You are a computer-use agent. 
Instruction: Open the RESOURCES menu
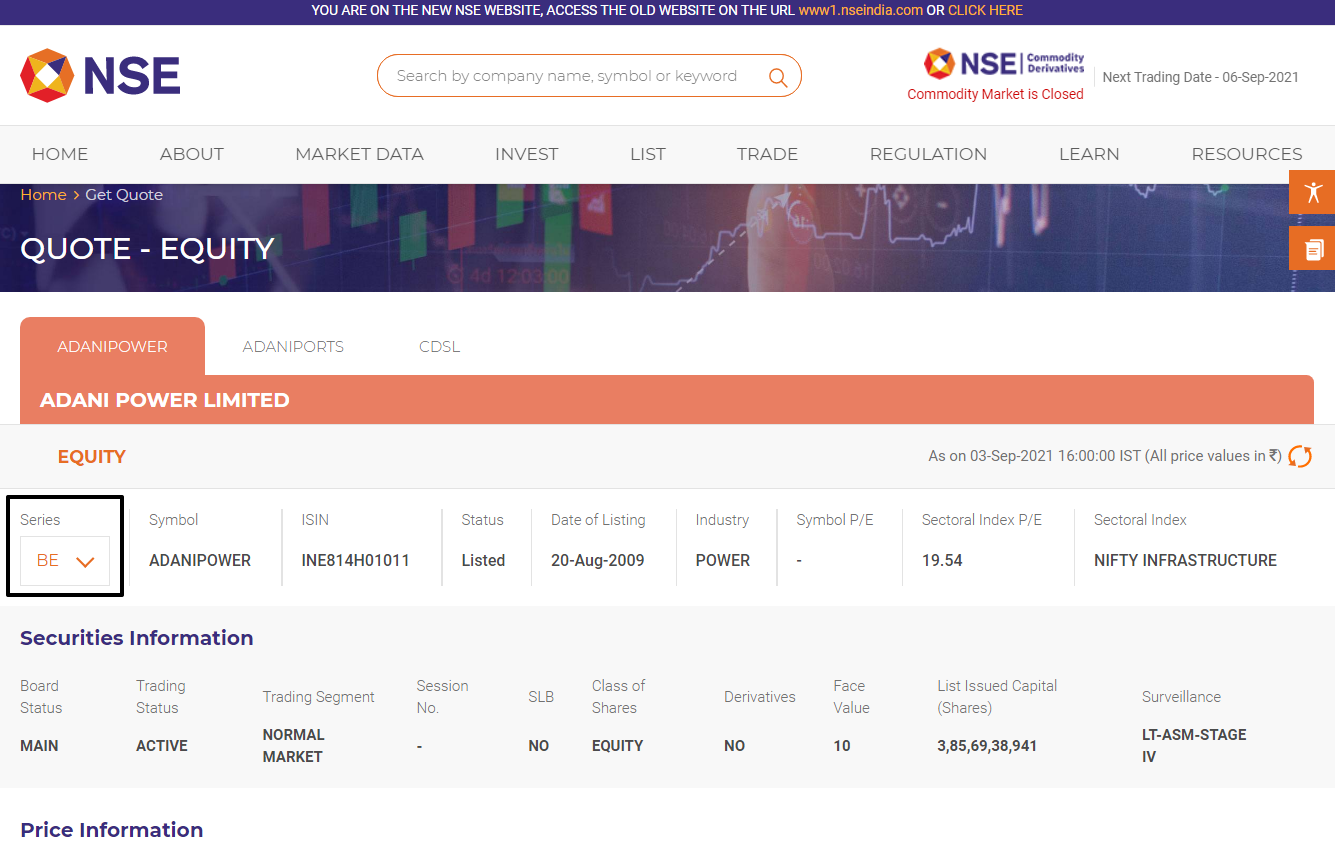tap(1247, 154)
